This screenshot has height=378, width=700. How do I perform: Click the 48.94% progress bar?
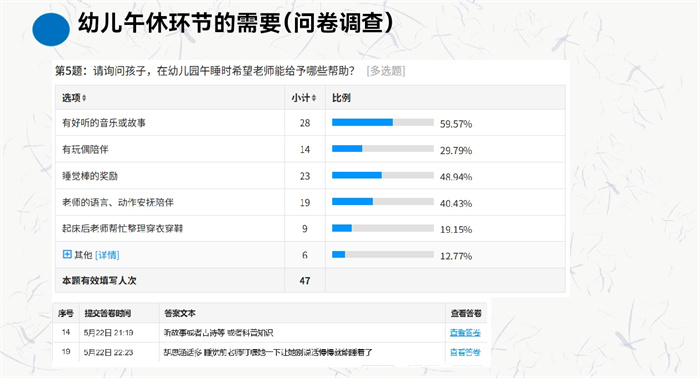tap(383, 175)
